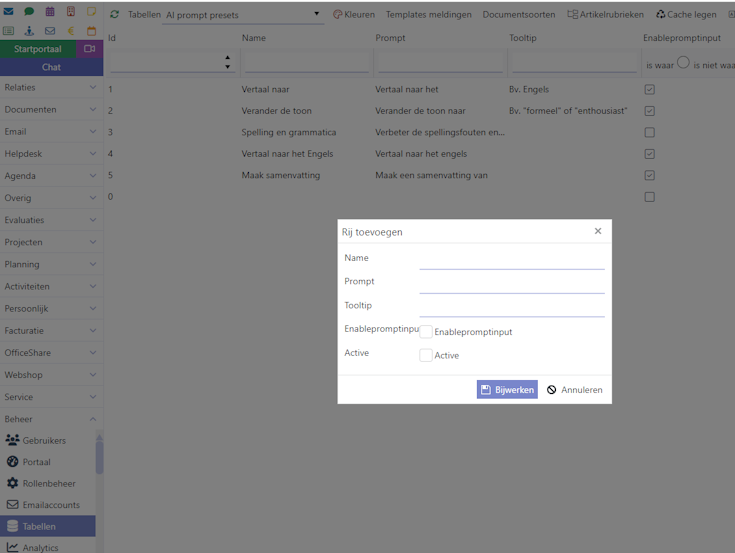This screenshot has width=735, height=553.
Task: Open the Chat bar
Action: point(52,67)
